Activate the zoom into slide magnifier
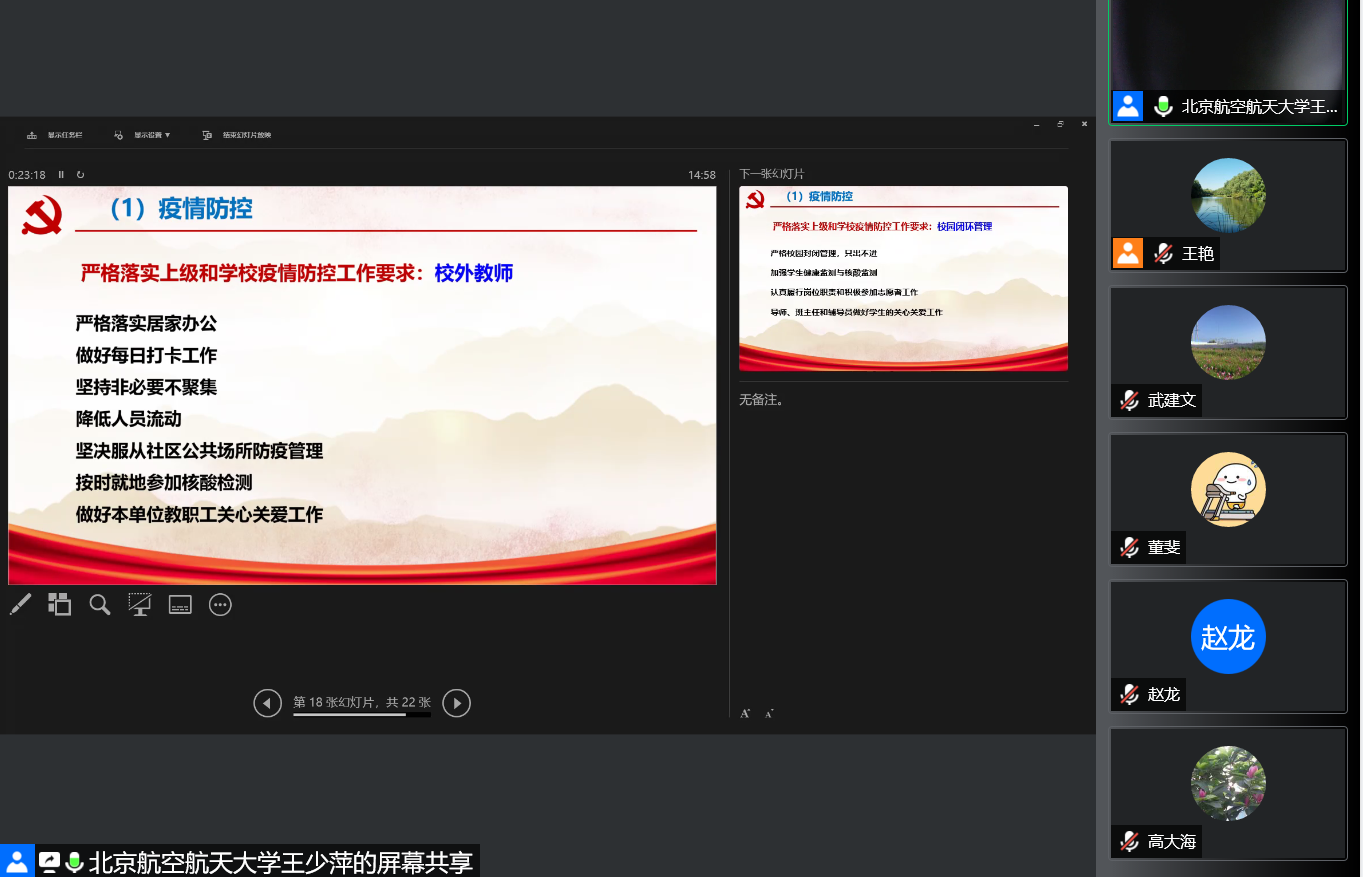Viewport: 1363px width, 877px height. [100, 604]
